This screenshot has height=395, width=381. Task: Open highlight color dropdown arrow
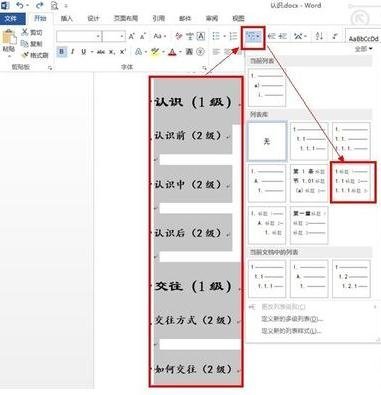(163, 52)
